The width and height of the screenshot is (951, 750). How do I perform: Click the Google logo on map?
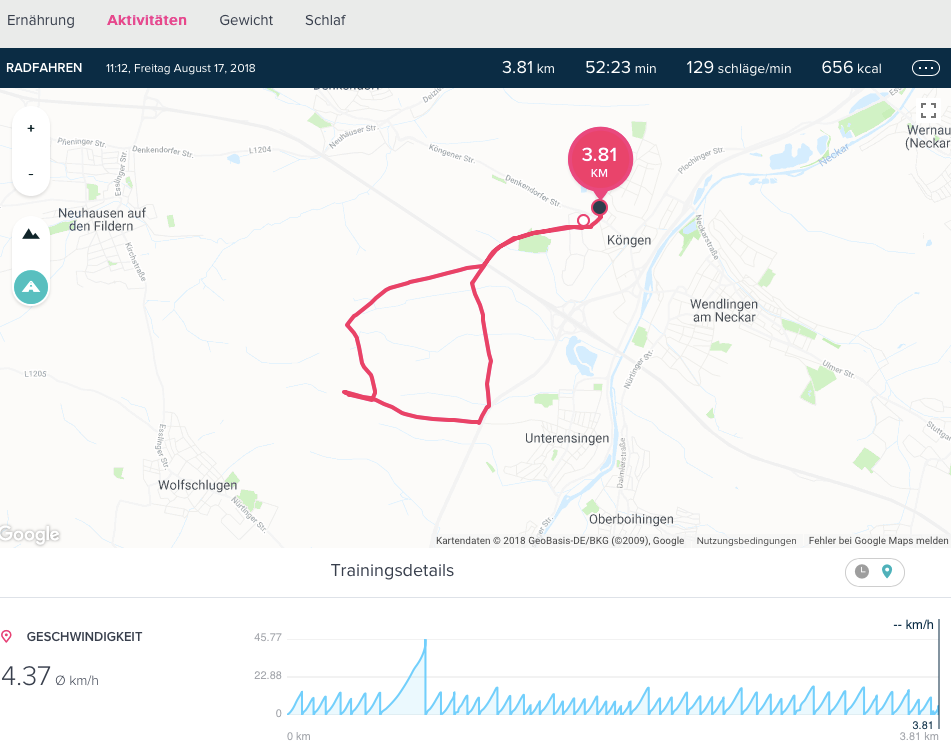[30, 534]
